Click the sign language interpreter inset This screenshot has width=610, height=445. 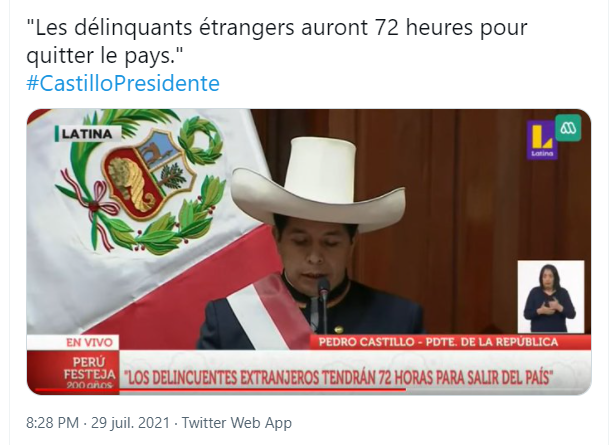pos(550,296)
